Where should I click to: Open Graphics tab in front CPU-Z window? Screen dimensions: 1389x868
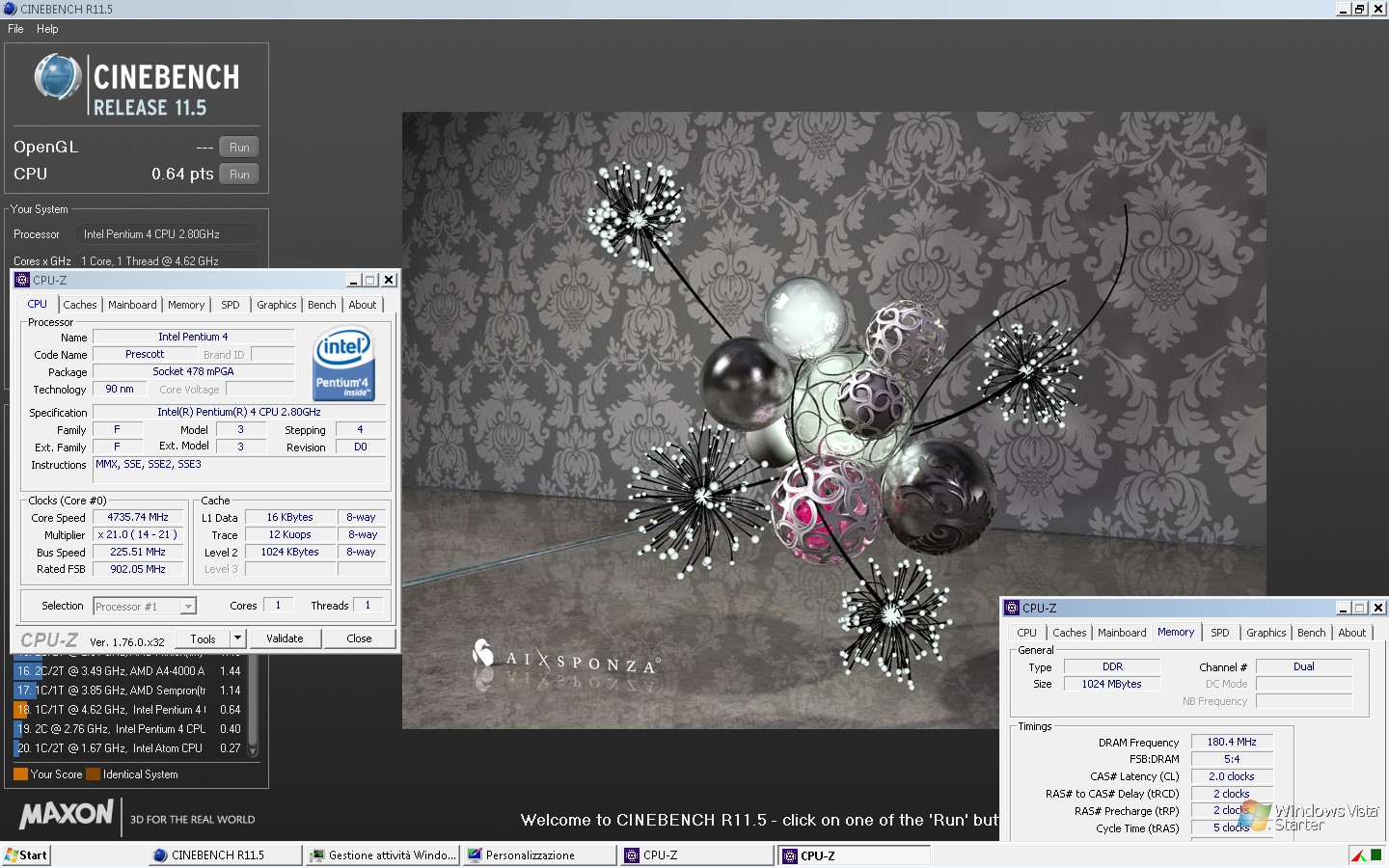coord(277,305)
